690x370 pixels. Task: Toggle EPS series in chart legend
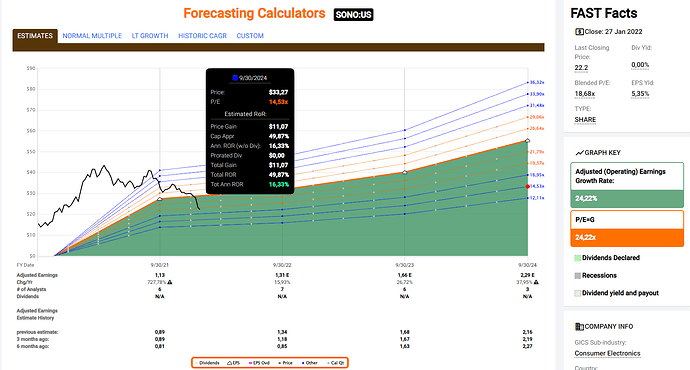[x=234, y=363]
